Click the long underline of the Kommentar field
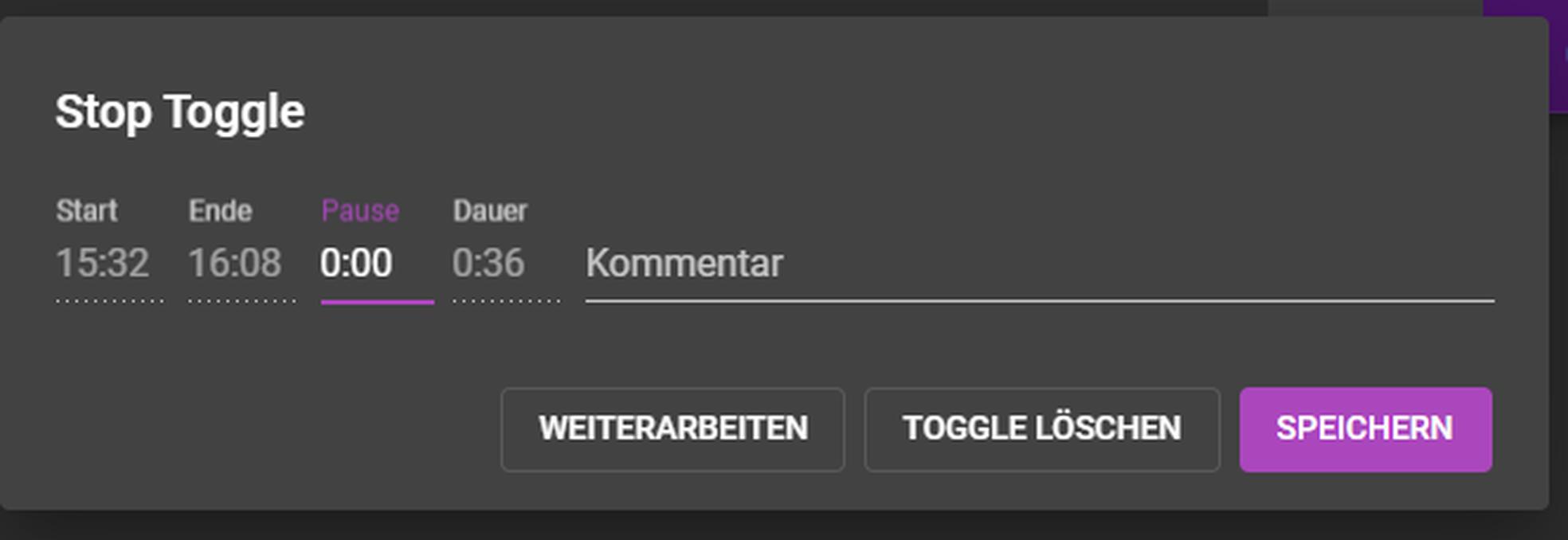The height and width of the screenshot is (540, 1568). tap(1040, 301)
